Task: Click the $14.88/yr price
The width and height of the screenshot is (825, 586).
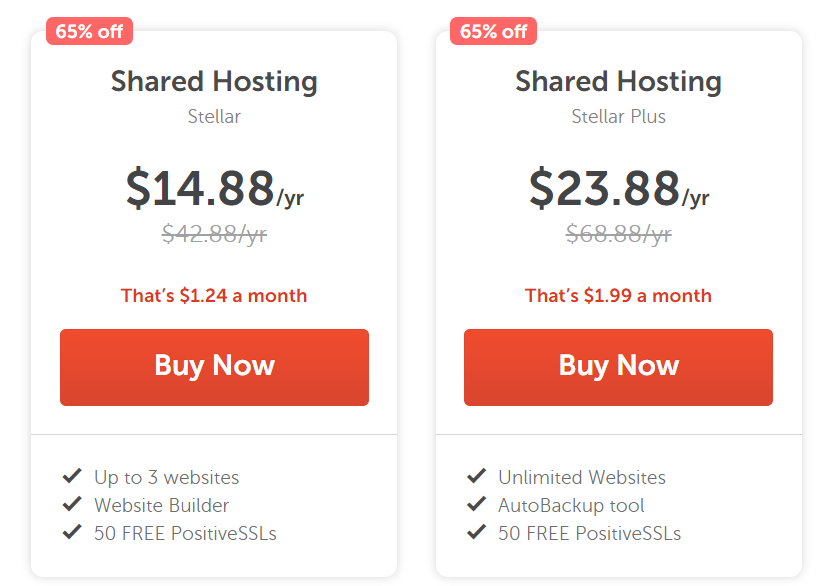Action: (x=214, y=188)
